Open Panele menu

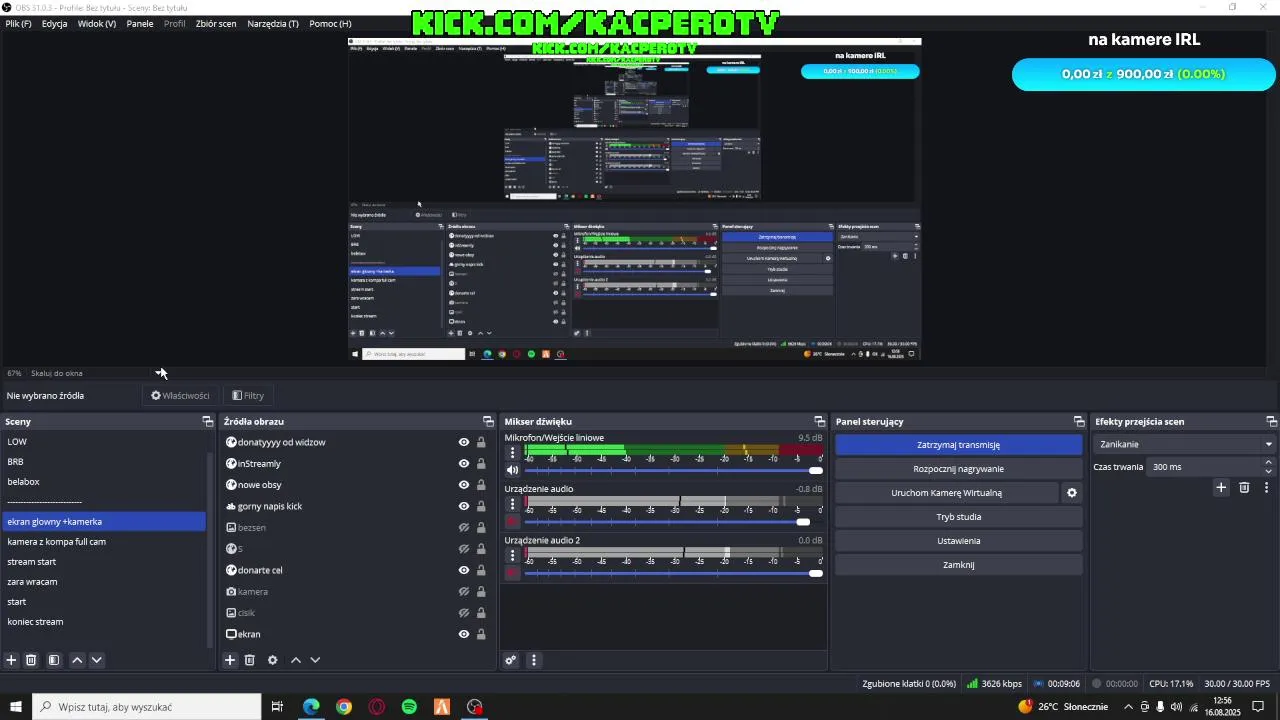click(140, 23)
